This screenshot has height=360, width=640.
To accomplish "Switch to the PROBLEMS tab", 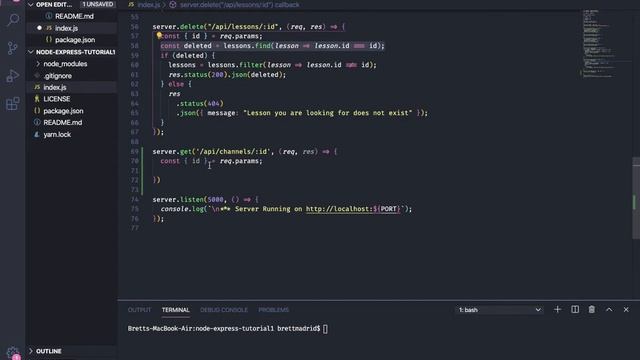I will pyautogui.click(x=273, y=310).
